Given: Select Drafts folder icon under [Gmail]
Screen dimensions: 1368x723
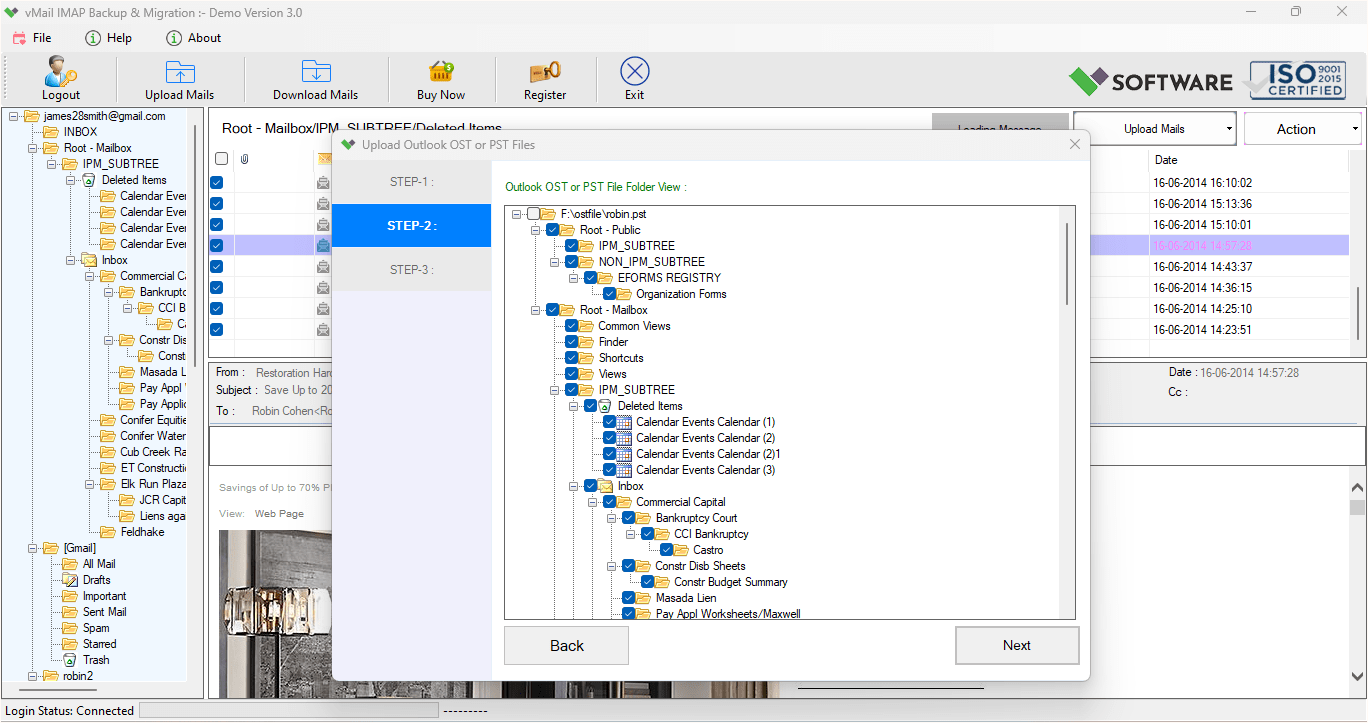Looking at the screenshot, I should 69,580.
